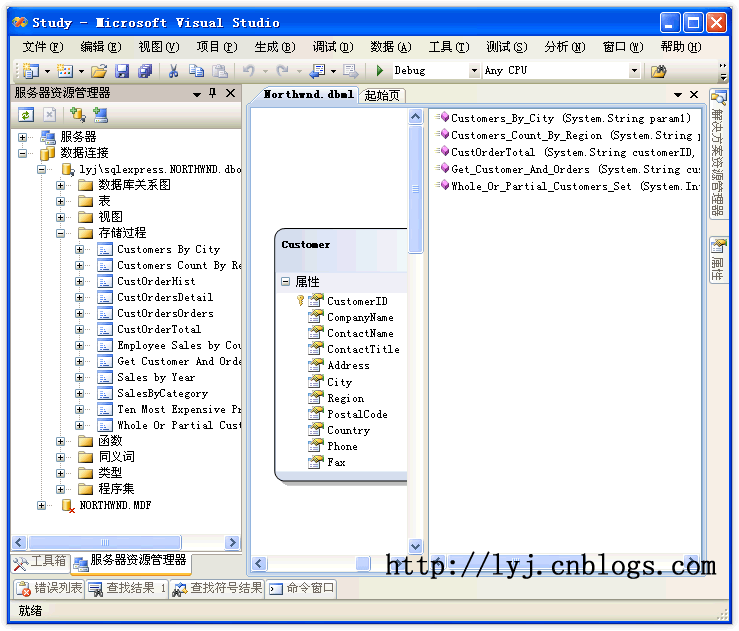Open the 调试(D) menu
The height and width of the screenshot is (631, 739).
point(332,47)
